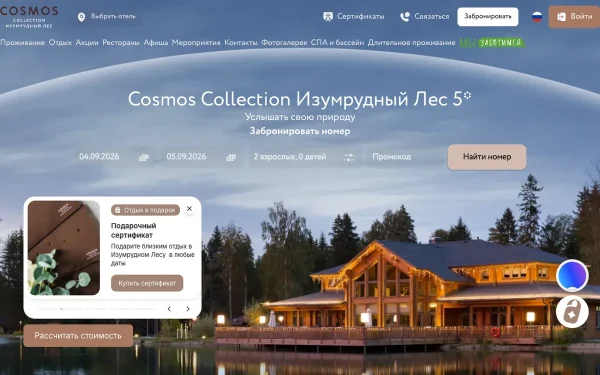Open the Длительное проживание menu item
This screenshot has height=375, width=600.
411,42
